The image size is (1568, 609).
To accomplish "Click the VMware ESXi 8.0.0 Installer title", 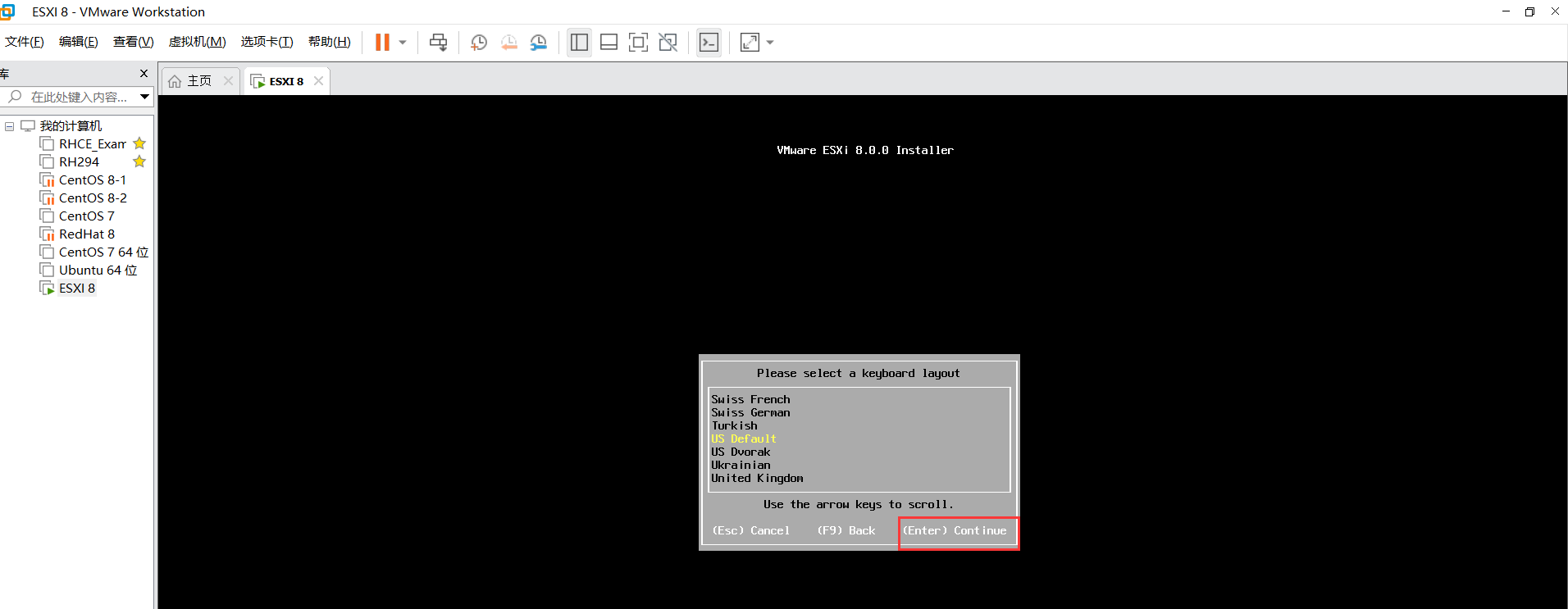I will (x=865, y=151).
